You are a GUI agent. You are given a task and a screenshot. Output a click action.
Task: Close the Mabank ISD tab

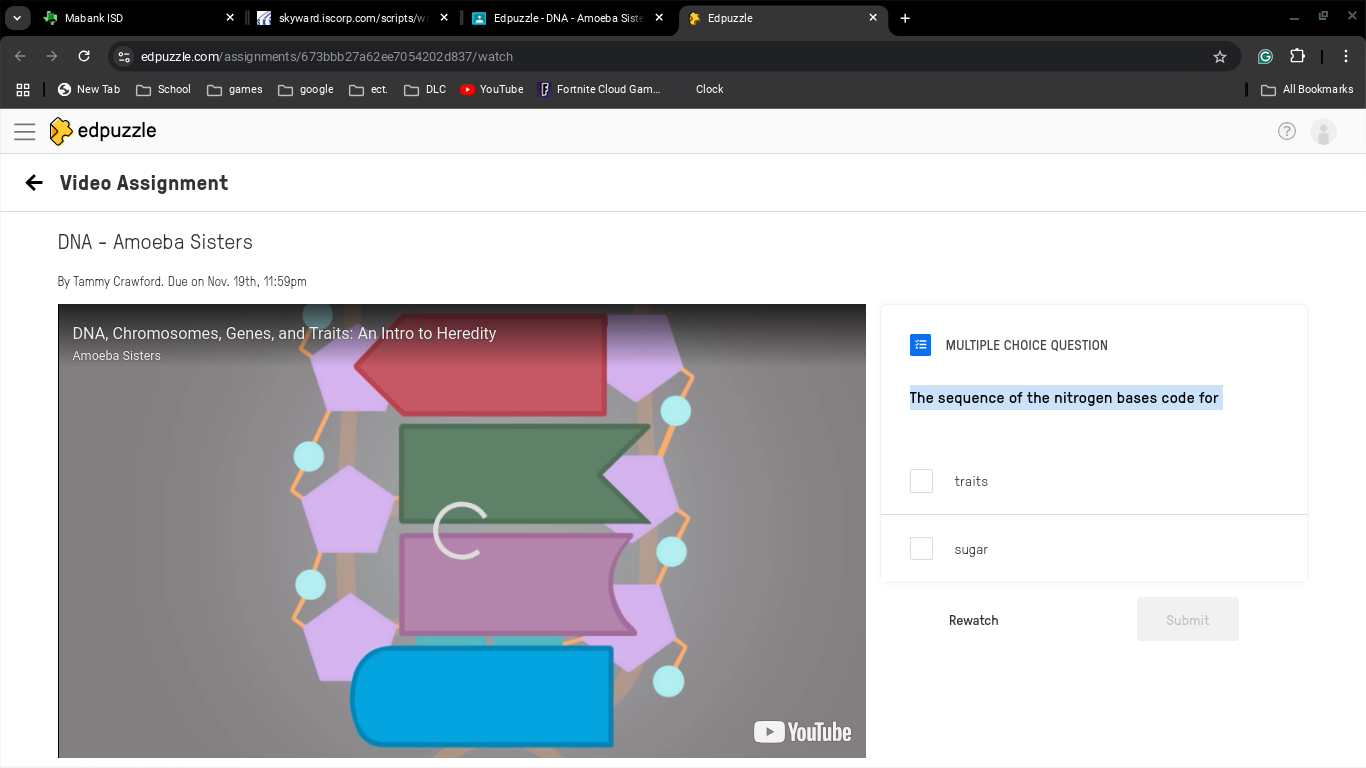click(x=230, y=18)
